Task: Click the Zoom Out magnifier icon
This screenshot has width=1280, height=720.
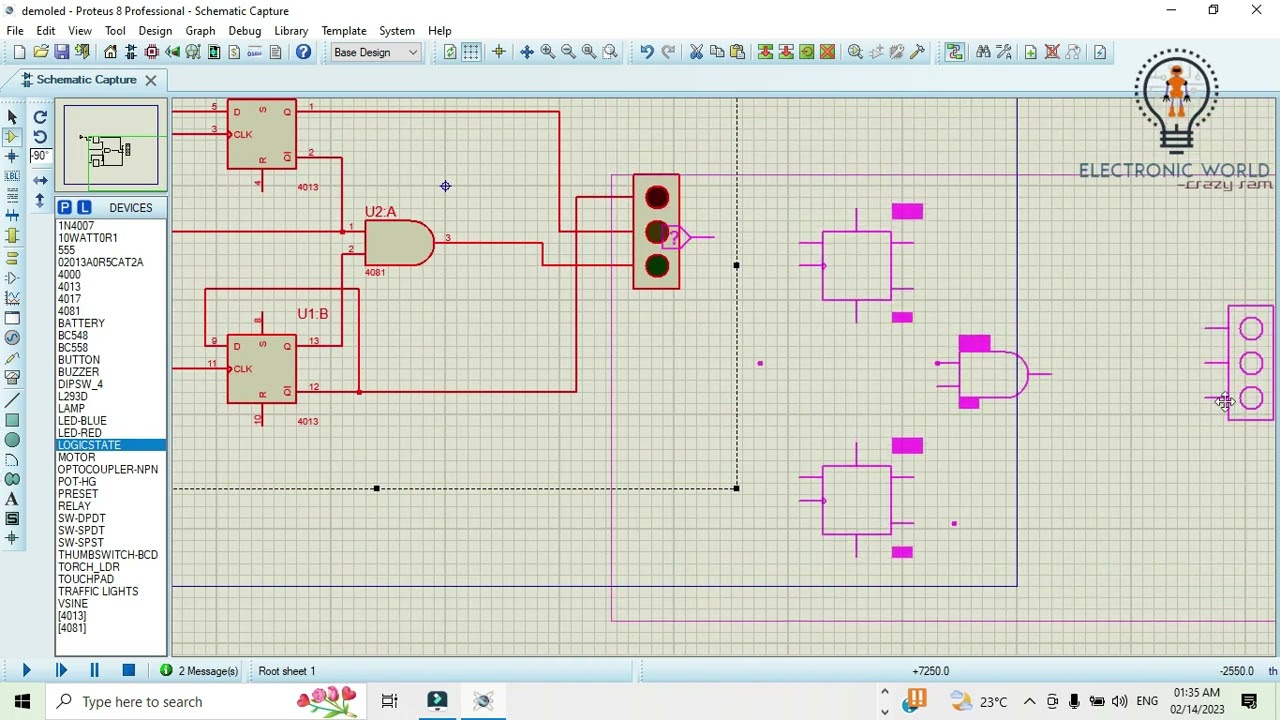Action: [568, 52]
